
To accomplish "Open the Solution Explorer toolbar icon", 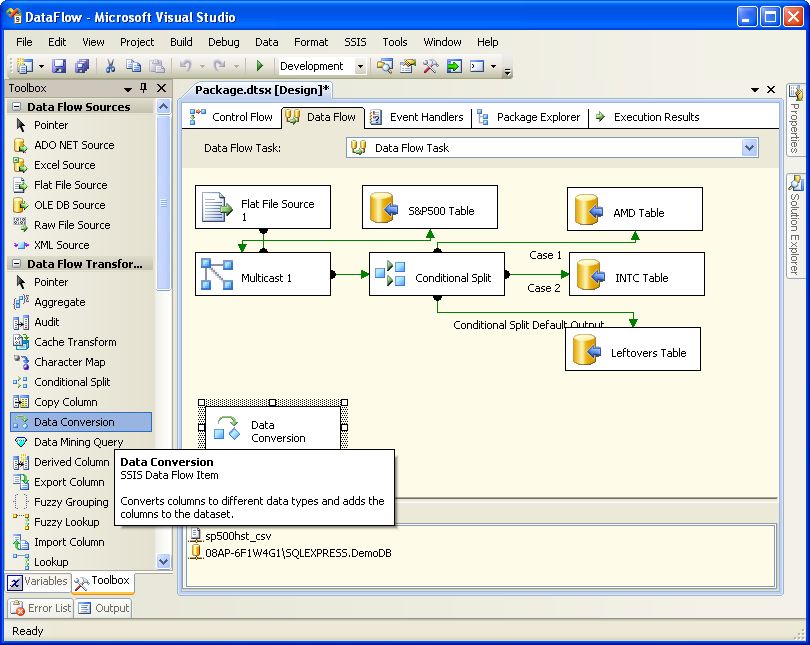I will (384, 66).
